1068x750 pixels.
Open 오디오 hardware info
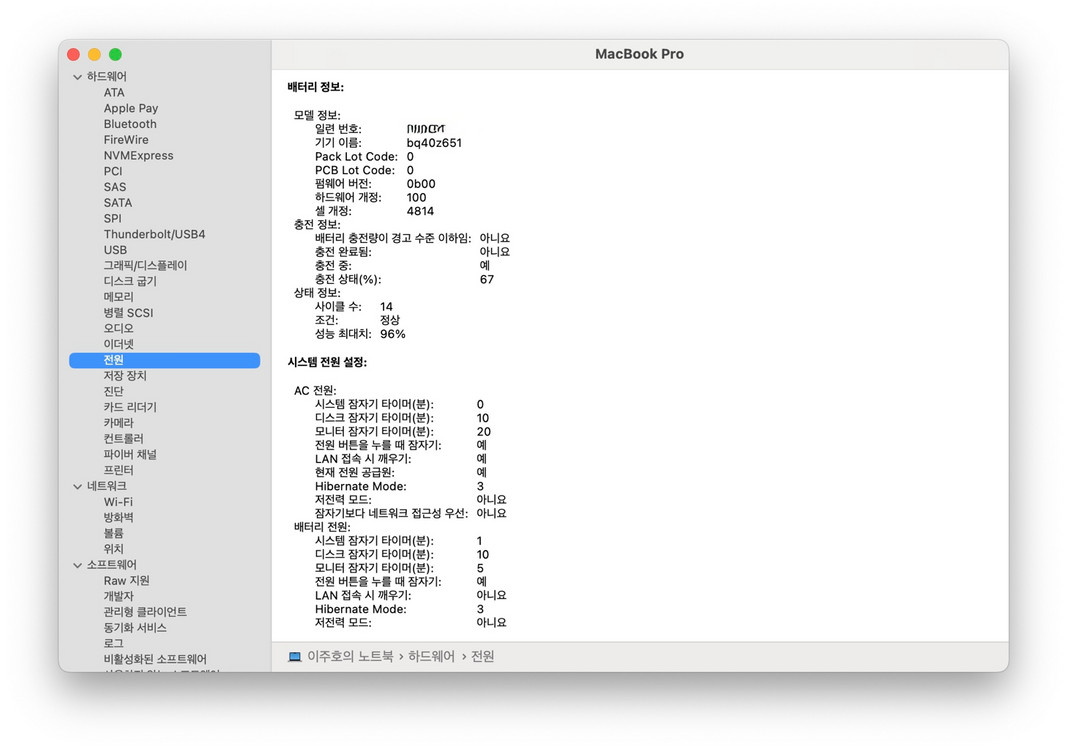click(119, 328)
